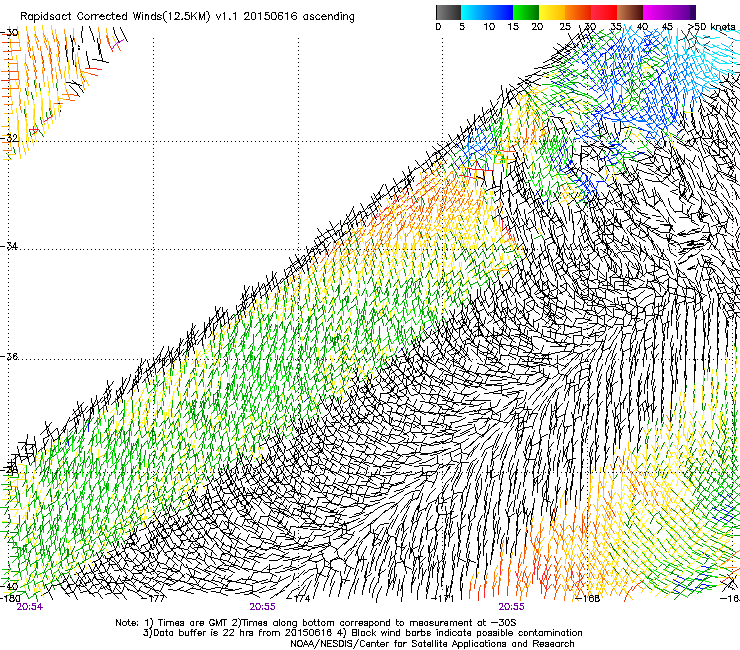Viewport: 740px width, 650px height.
Task: Click note 'Data buffer is 22 hrs from 20150616'
Action: (x=241, y=633)
